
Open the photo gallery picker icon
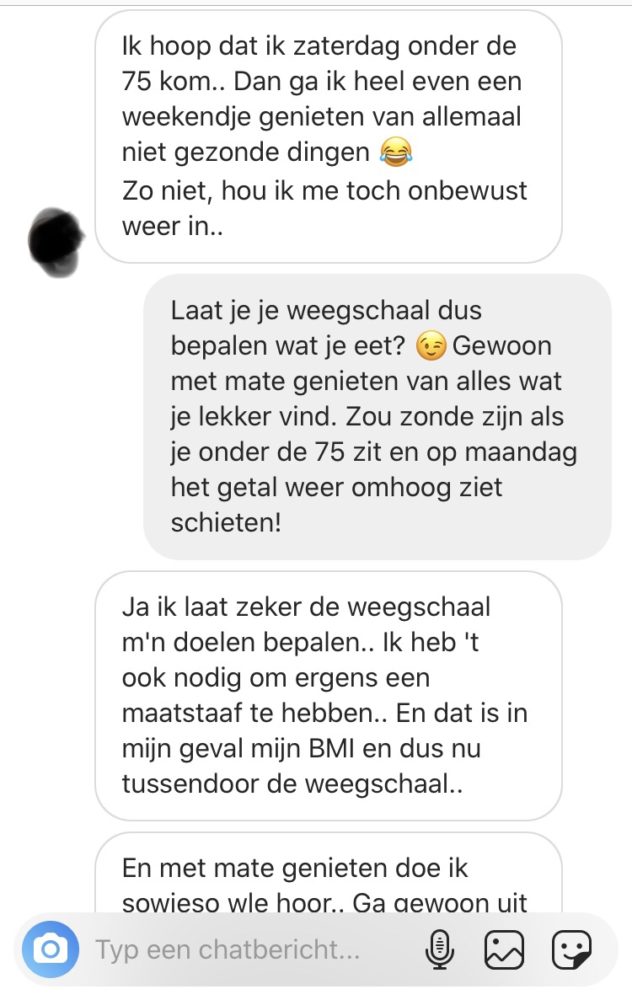coord(504,950)
